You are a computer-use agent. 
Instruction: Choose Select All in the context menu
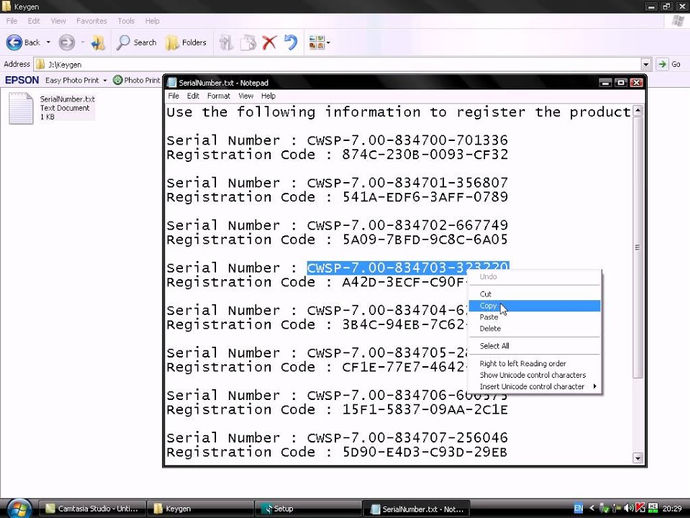tap(534, 346)
